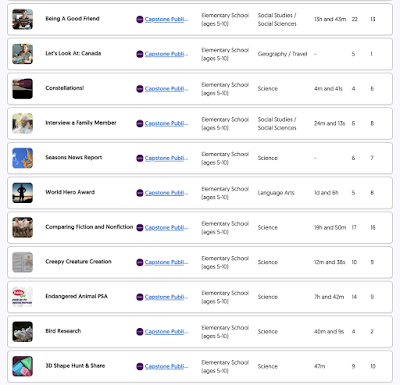The width and height of the screenshot is (400, 385).
Task: Follow the Capstone Publi... link for Let's Look At: Canada
Action: pyautogui.click(x=166, y=54)
